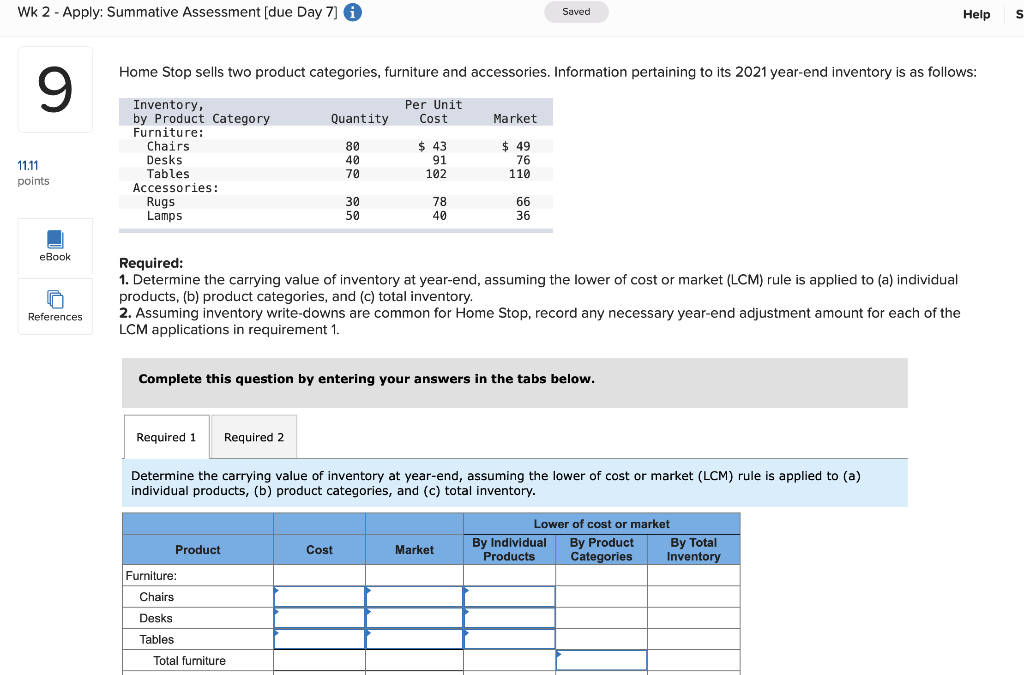The image size is (1024, 675).
Task: Click the question number 9 indicator
Action: click(55, 89)
